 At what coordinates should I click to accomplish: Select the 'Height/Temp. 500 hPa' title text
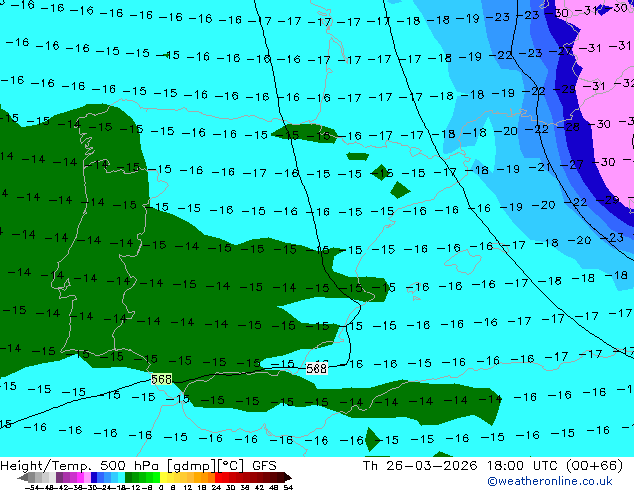(82, 466)
